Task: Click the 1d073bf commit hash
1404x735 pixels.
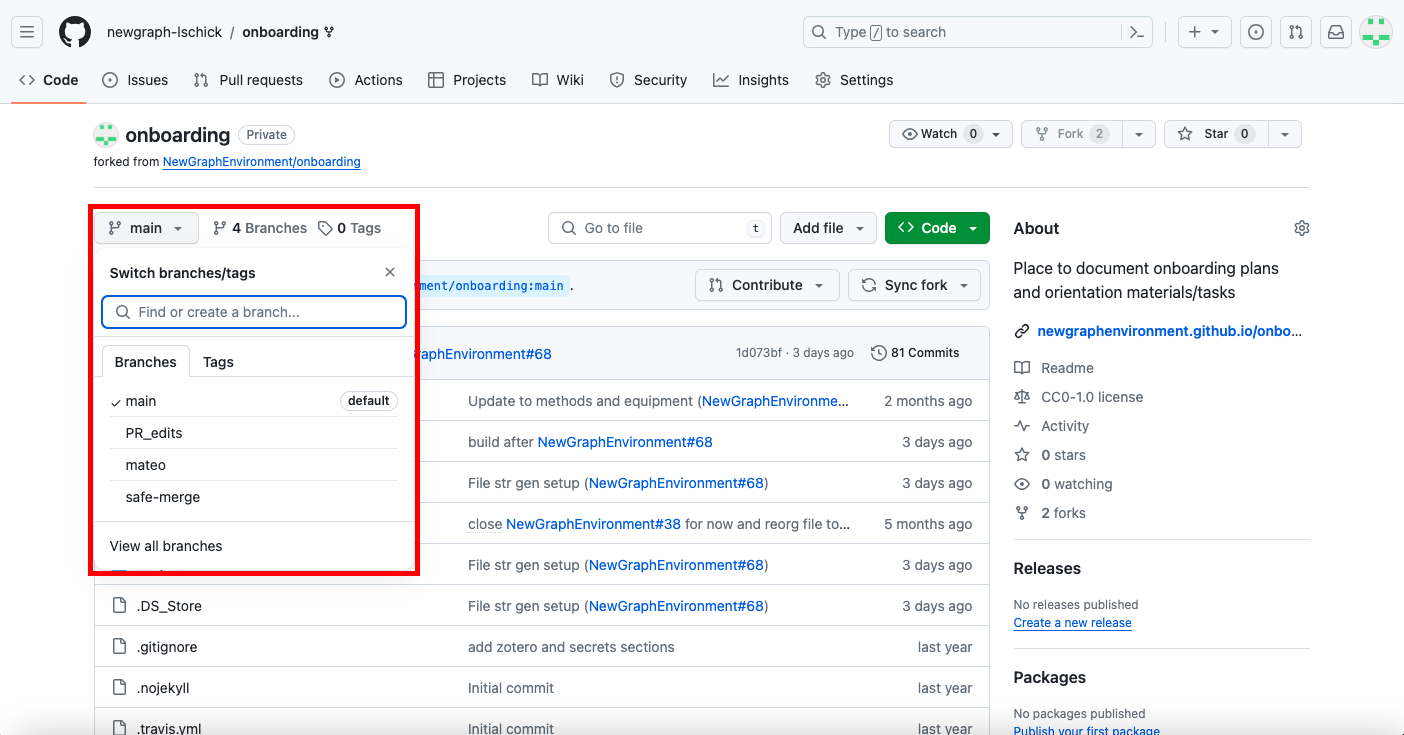Action: click(759, 353)
